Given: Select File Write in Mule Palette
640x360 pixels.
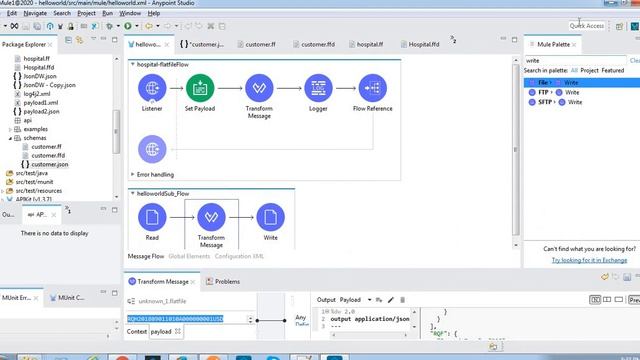Looking at the screenshot, I should 582,82.
